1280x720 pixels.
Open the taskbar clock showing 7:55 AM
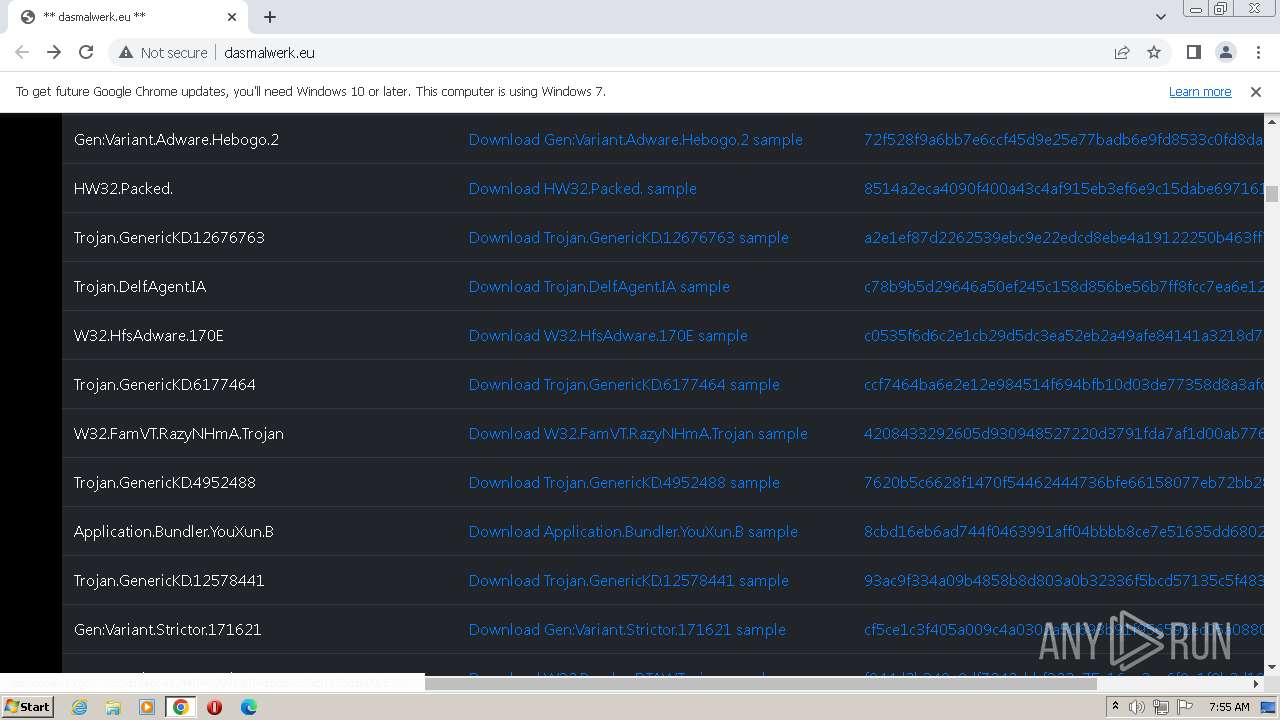pyautogui.click(x=1229, y=707)
